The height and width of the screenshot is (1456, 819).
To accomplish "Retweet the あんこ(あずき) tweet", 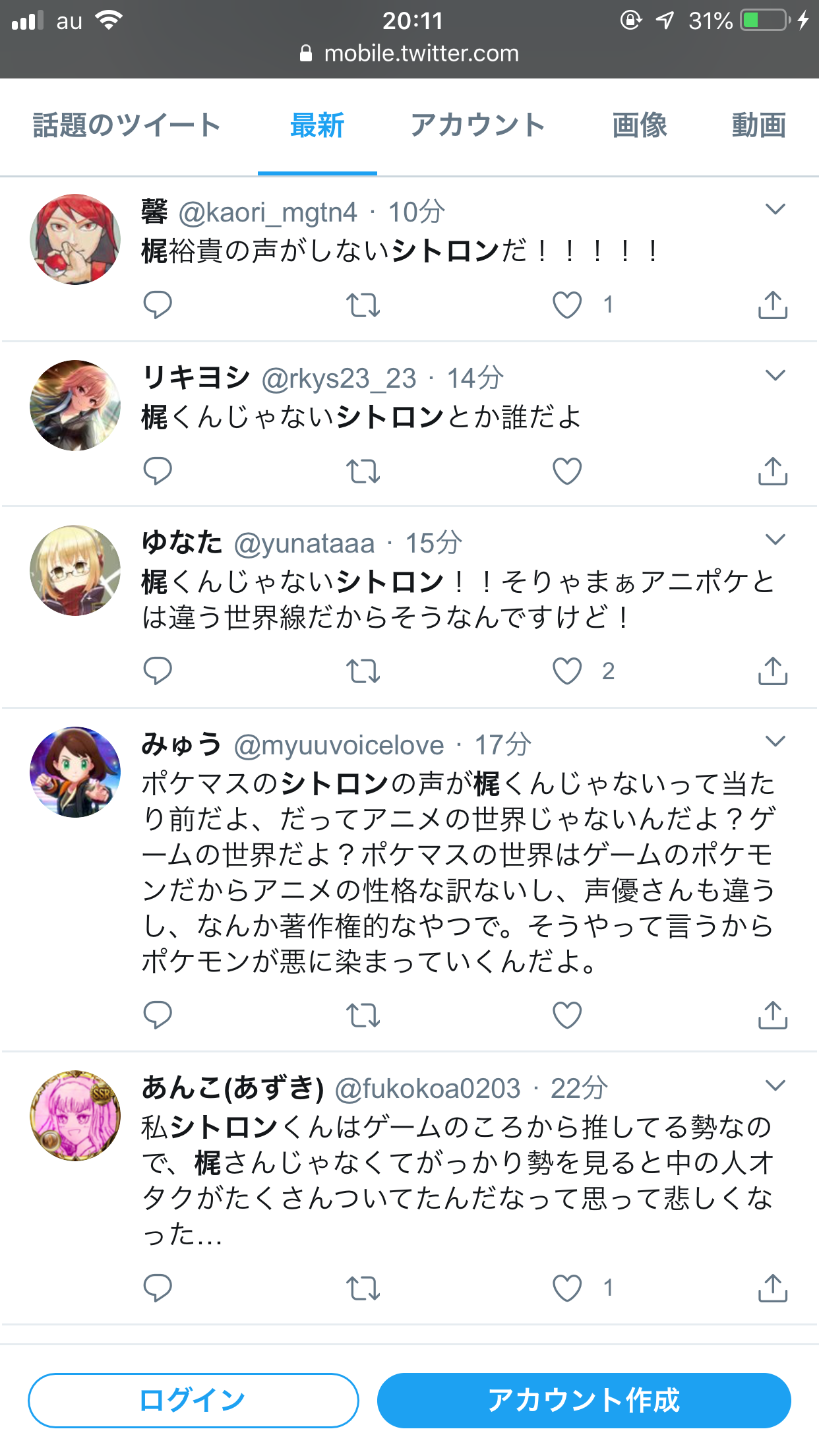I will pyautogui.click(x=363, y=1288).
